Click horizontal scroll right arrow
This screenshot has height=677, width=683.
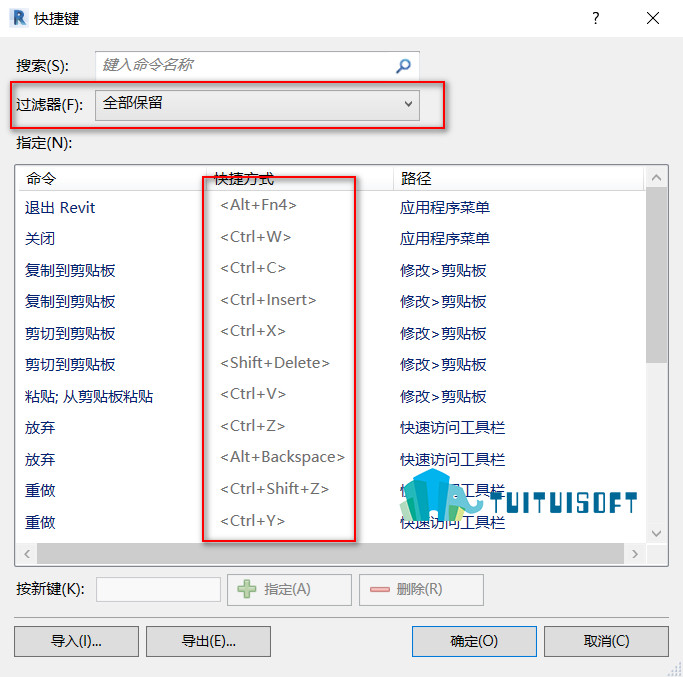(x=635, y=554)
